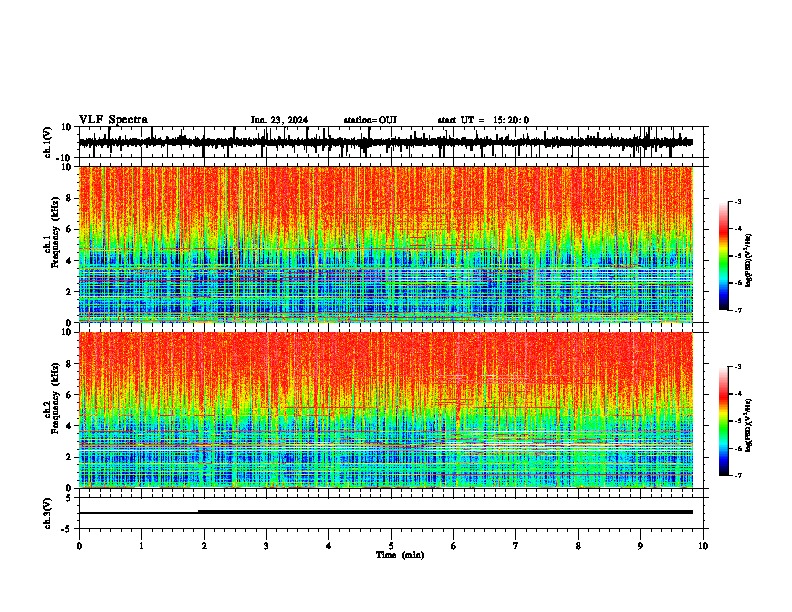Click the ch.1 voltage waveform trace
792x612 pixels.
pyautogui.click(x=385, y=142)
